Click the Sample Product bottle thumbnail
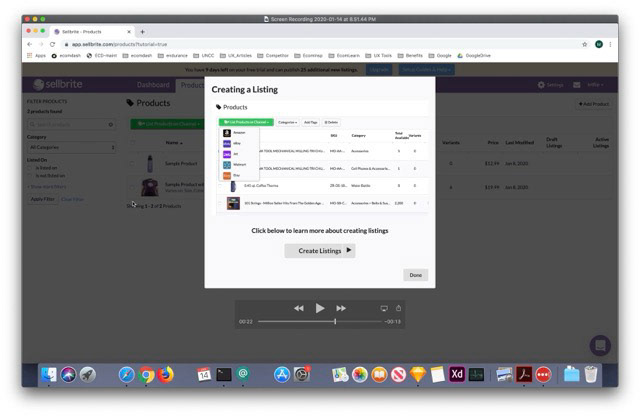The width and height of the screenshot is (640, 416). [150, 163]
